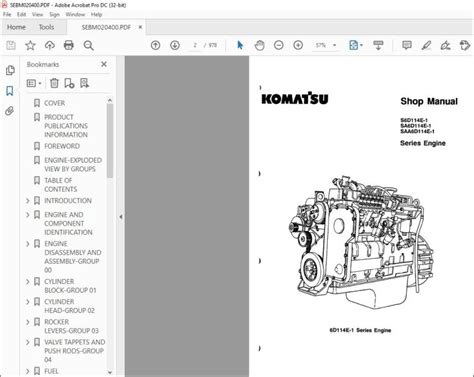The height and width of the screenshot is (377, 474).
Task: Print the document with the printer icon
Action: click(x=69, y=45)
